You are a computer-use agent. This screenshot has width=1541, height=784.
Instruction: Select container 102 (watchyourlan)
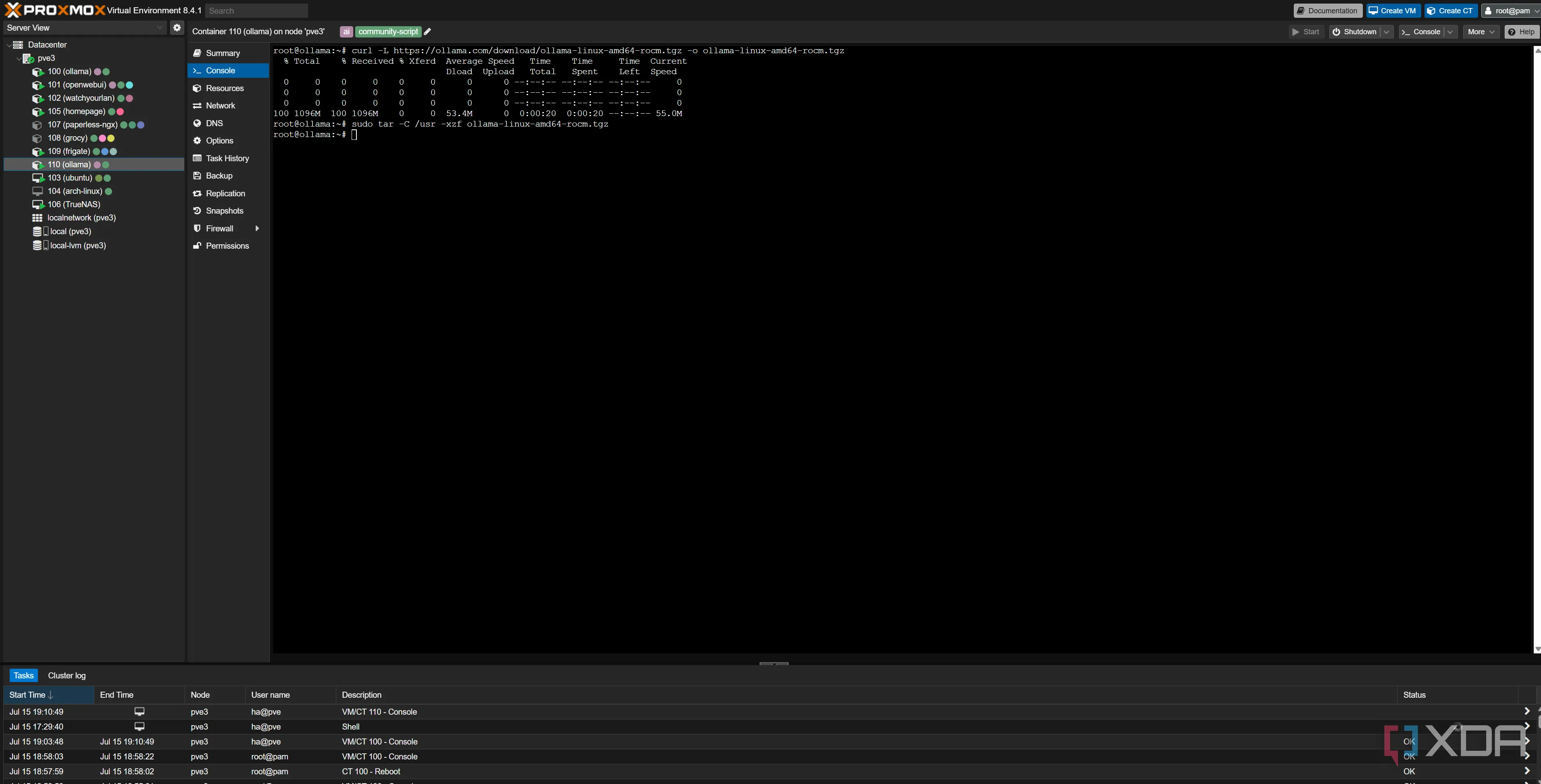[81, 98]
